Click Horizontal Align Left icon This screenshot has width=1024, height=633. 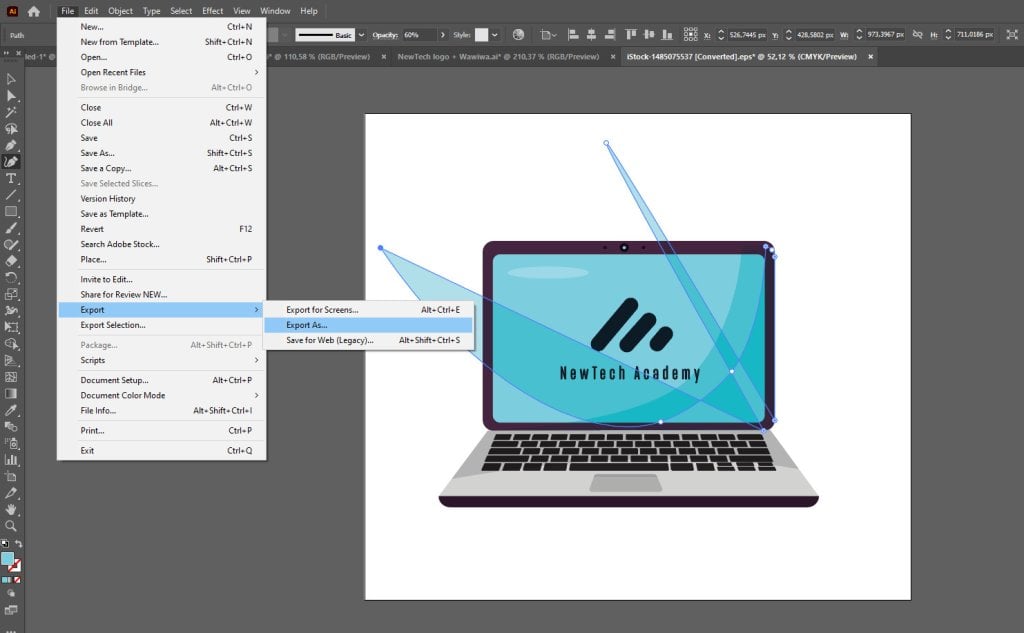(573, 35)
